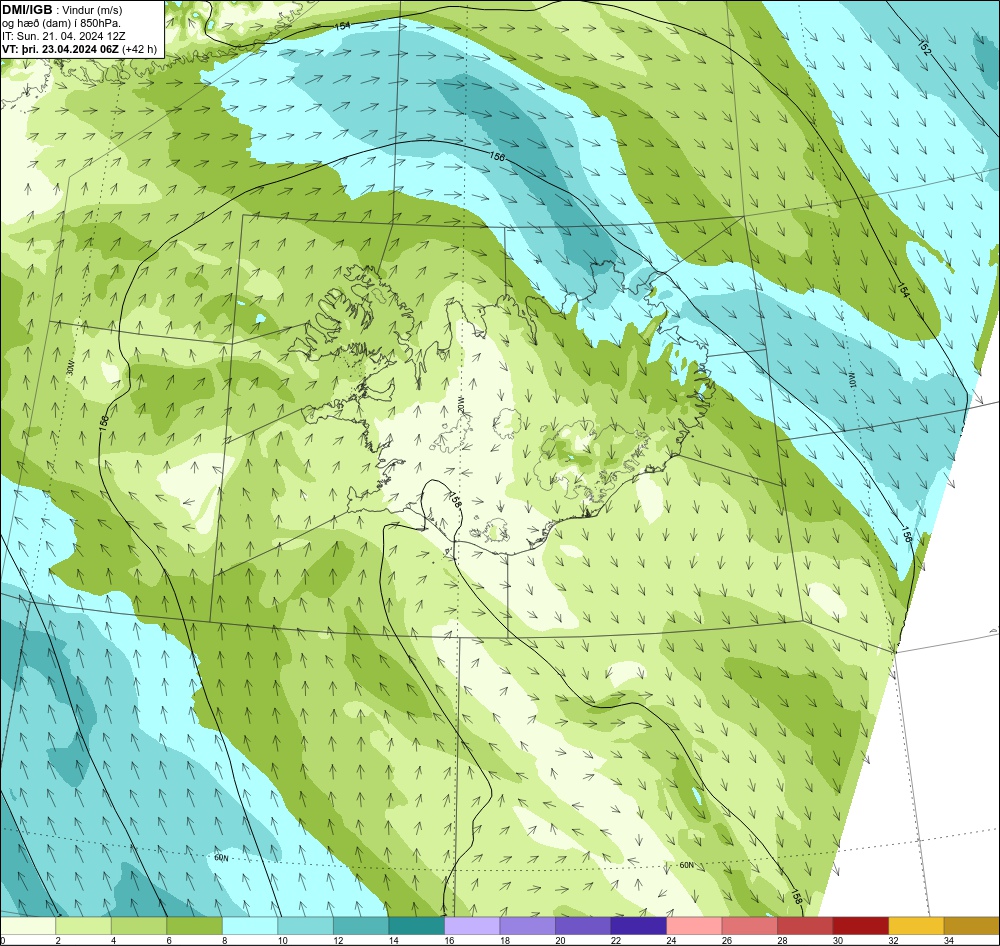Click the legend tick value 30
Viewport: 1000px width, 946px height.
pyautogui.click(x=837, y=940)
